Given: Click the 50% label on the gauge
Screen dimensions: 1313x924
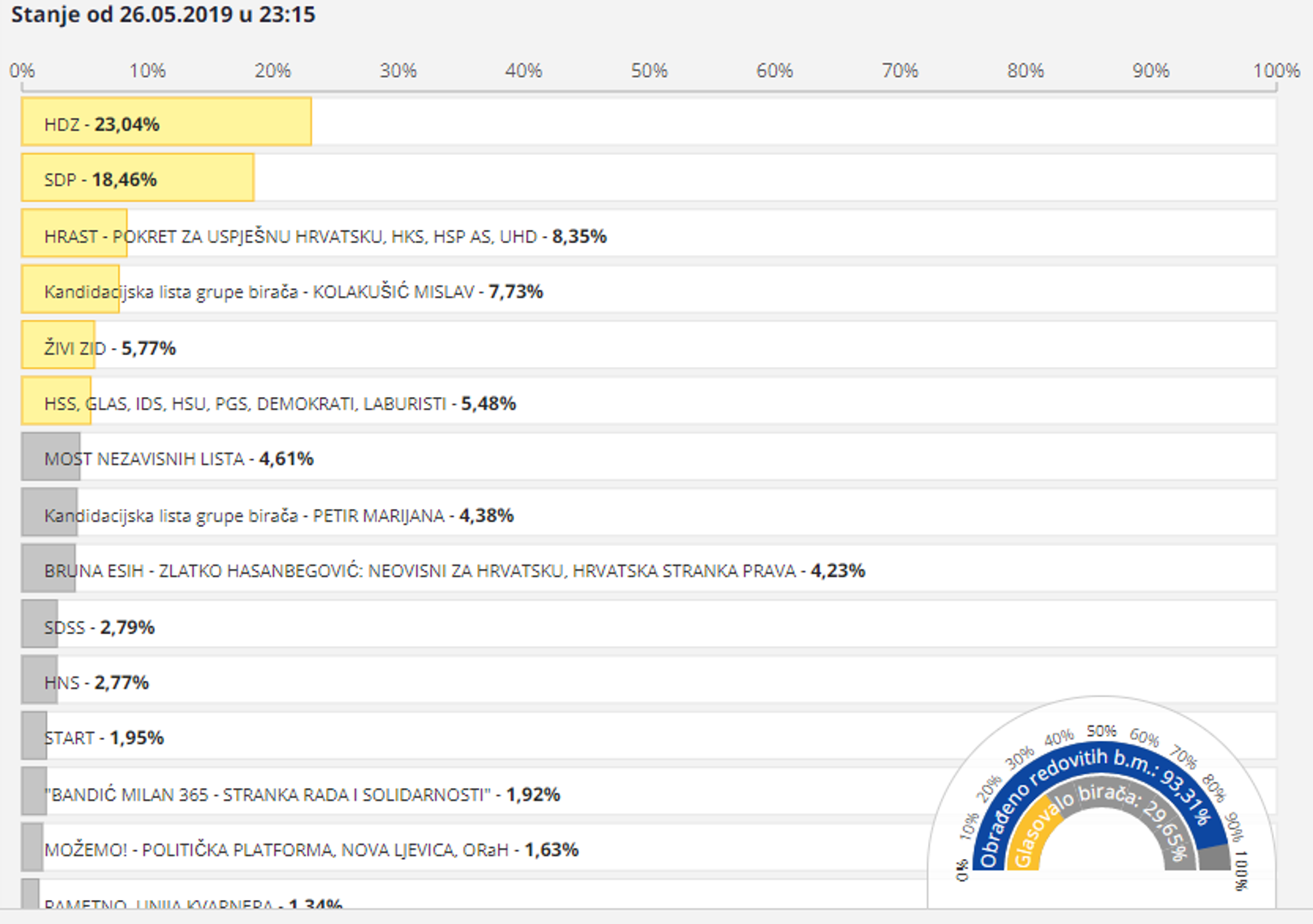Looking at the screenshot, I should pos(1101,731).
